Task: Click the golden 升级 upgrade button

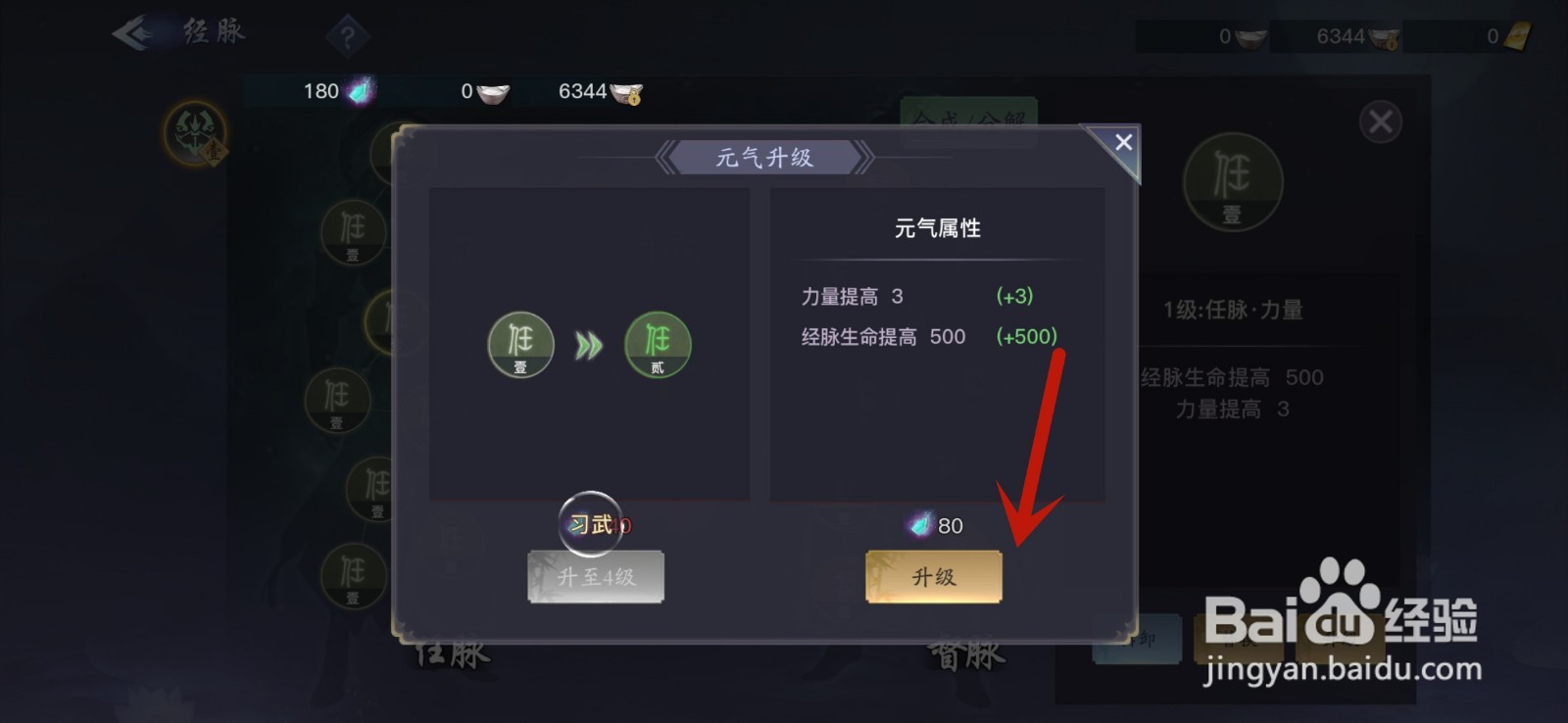Action: click(x=933, y=576)
